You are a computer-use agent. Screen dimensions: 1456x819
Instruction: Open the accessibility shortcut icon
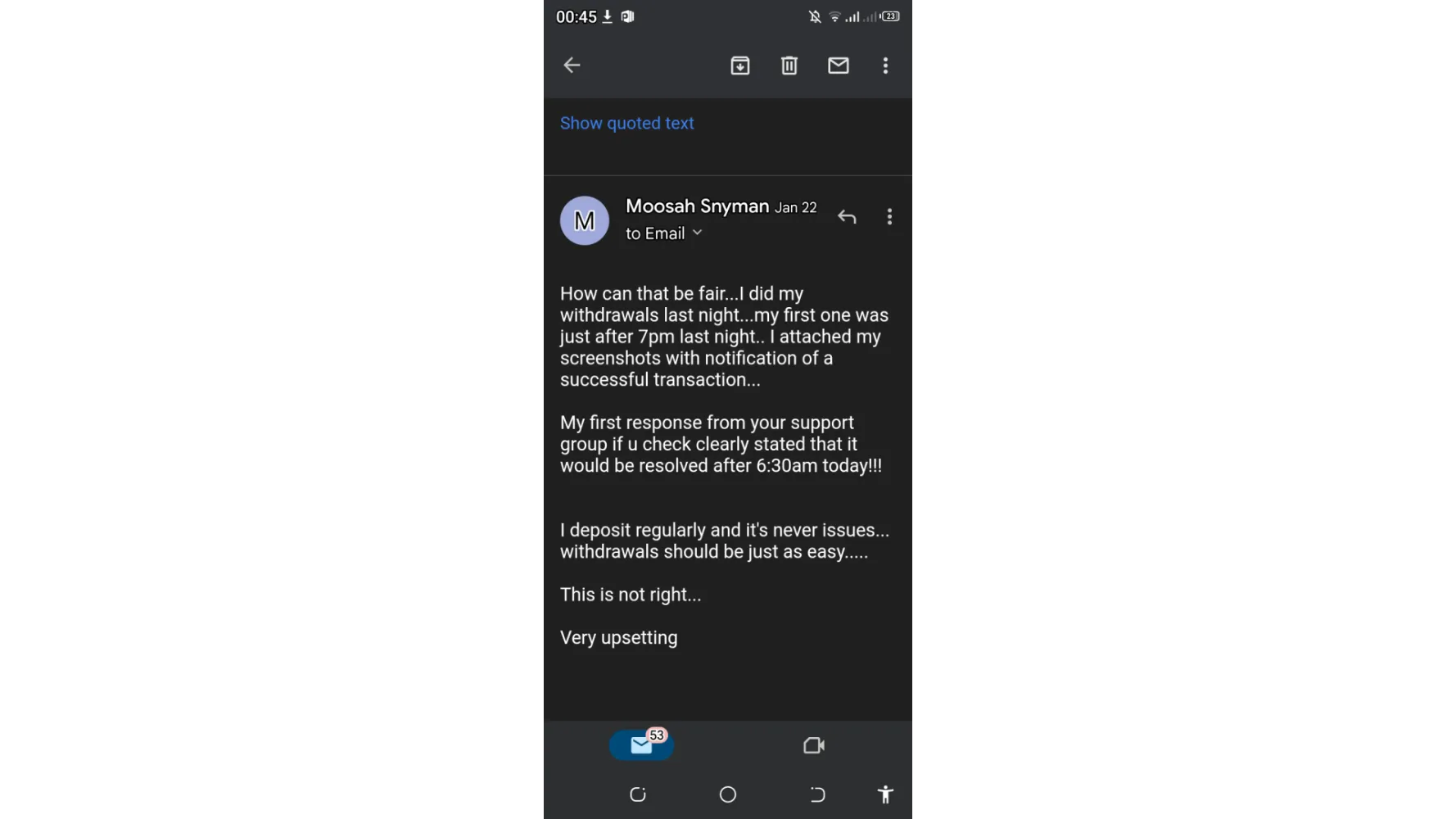pos(885,794)
